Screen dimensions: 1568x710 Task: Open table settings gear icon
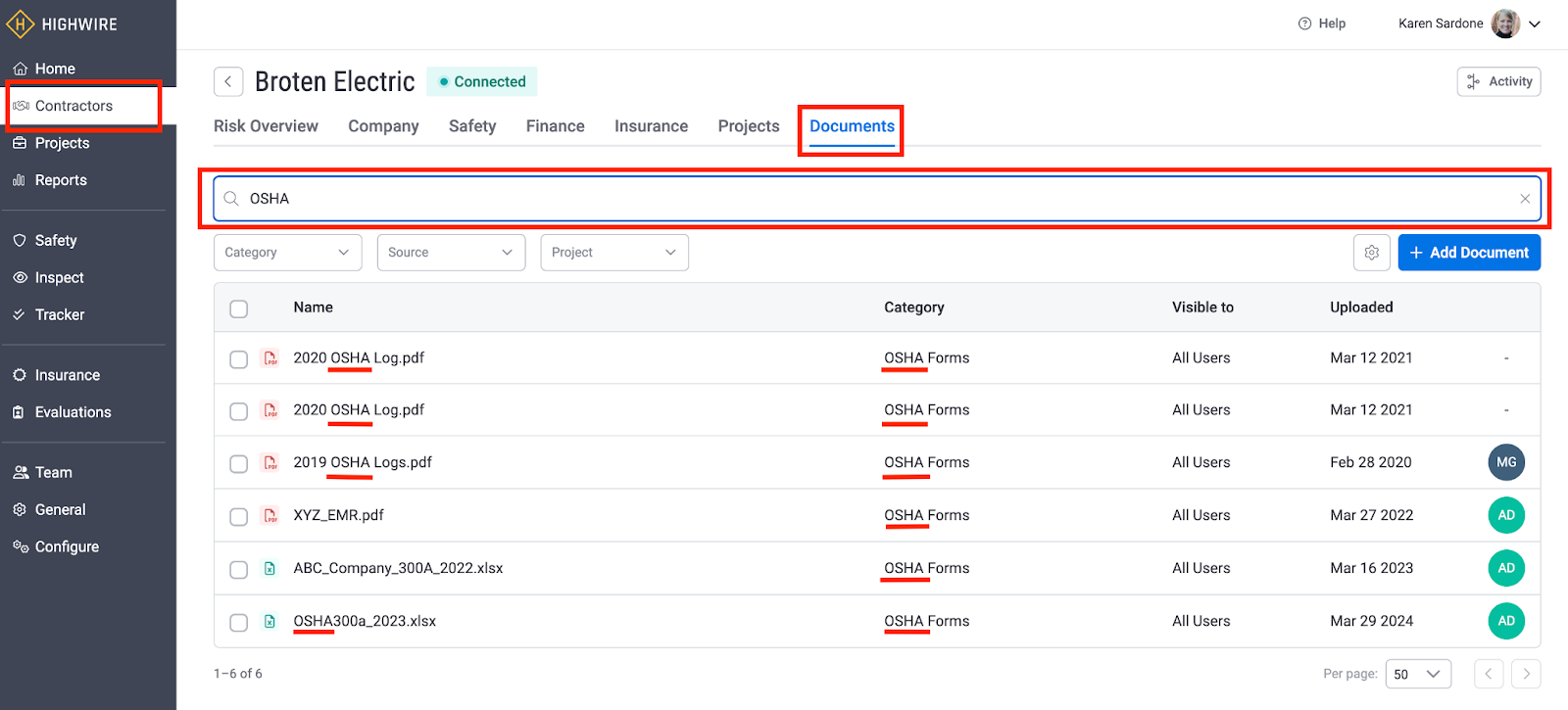(x=1372, y=253)
